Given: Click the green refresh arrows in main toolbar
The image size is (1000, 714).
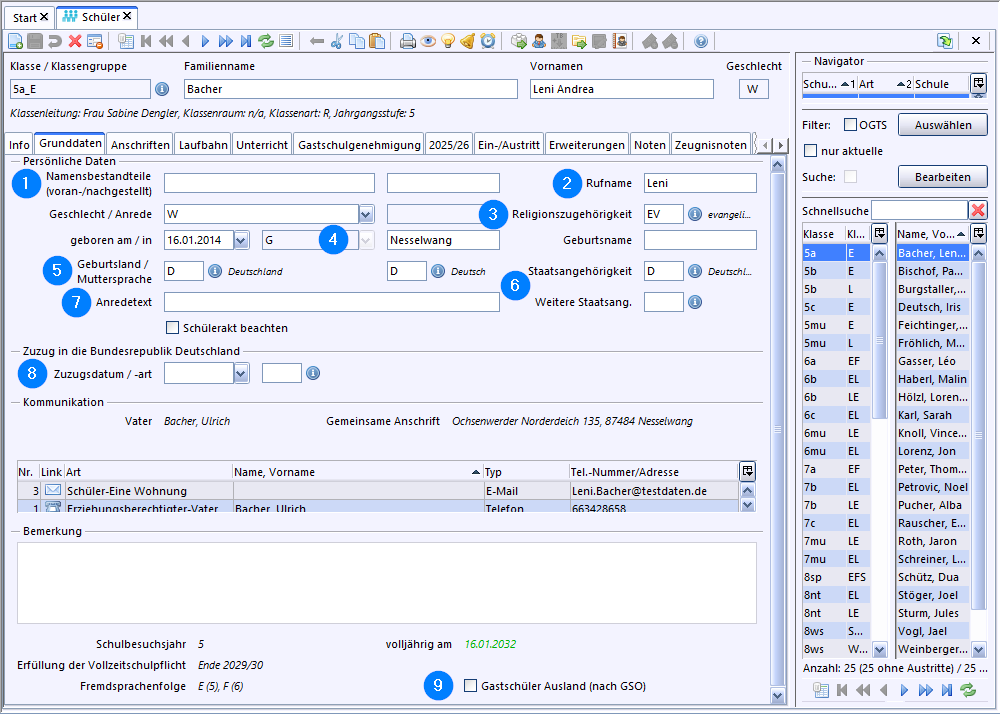Looking at the screenshot, I should coord(266,41).
